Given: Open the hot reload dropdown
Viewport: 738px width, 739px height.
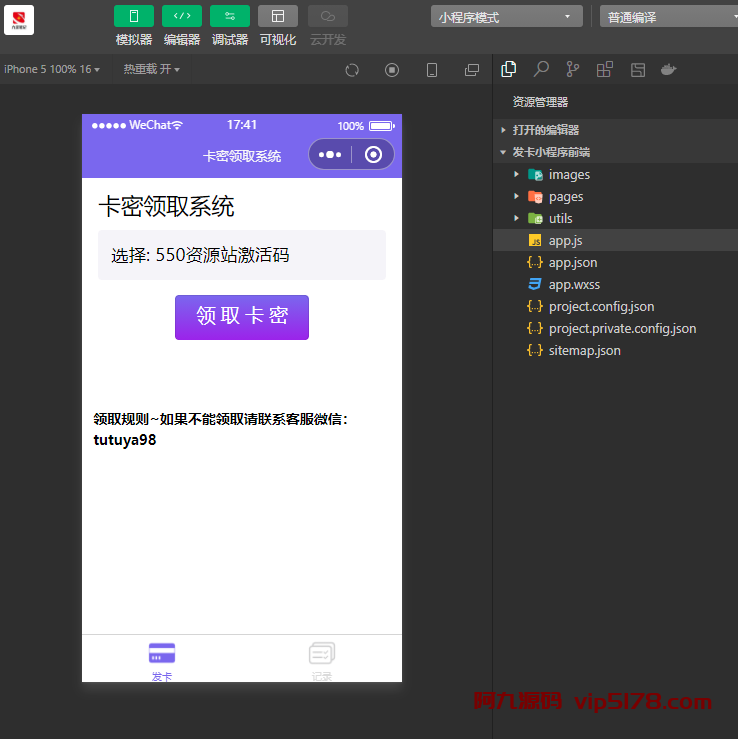Looking at the screenshot, I should pos(151,69).
